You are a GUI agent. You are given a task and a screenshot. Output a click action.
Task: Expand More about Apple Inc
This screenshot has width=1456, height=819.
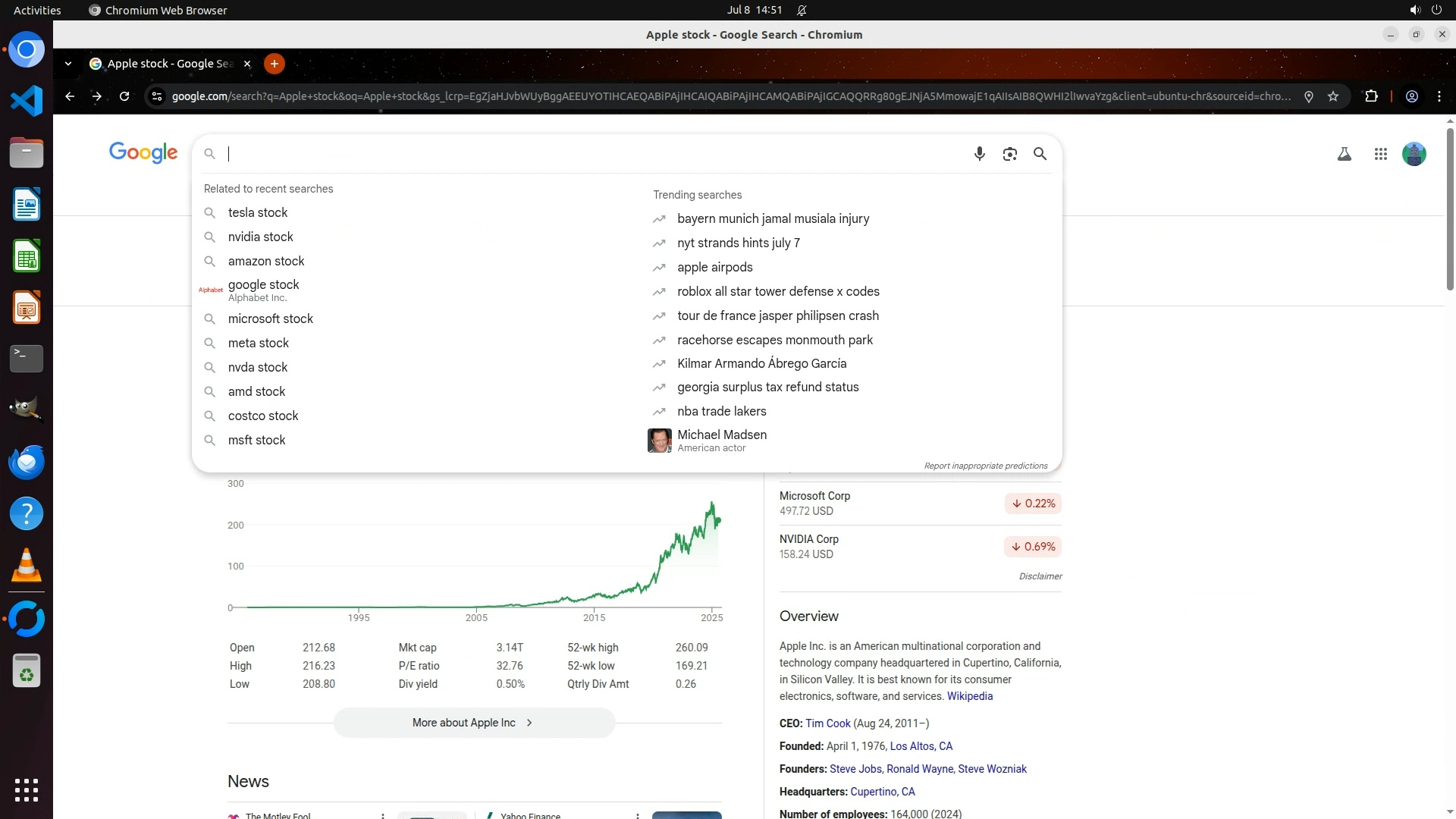coord(474,723)
